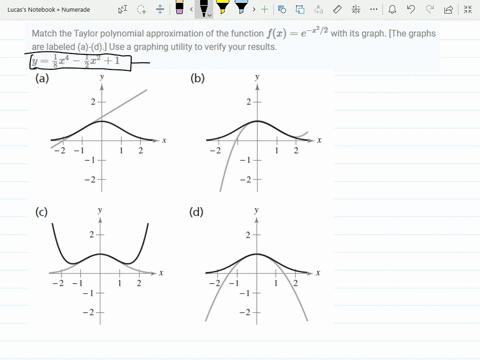
Task: Exit full screen mode
Action: tap(468, 9)
